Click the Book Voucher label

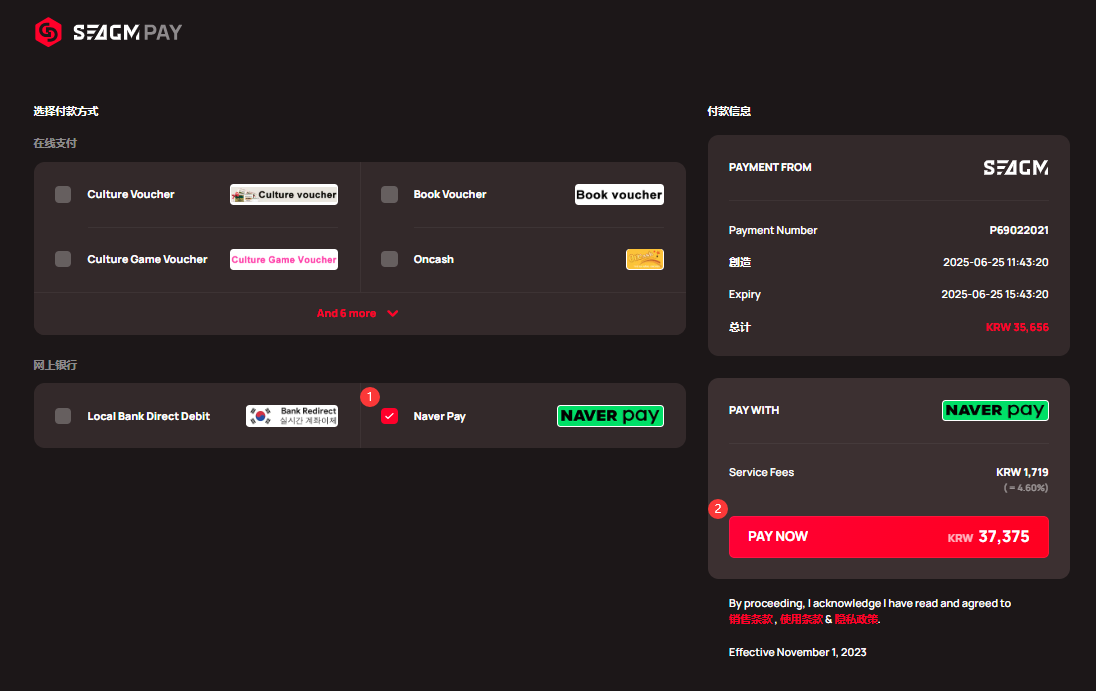click(449, 194)
